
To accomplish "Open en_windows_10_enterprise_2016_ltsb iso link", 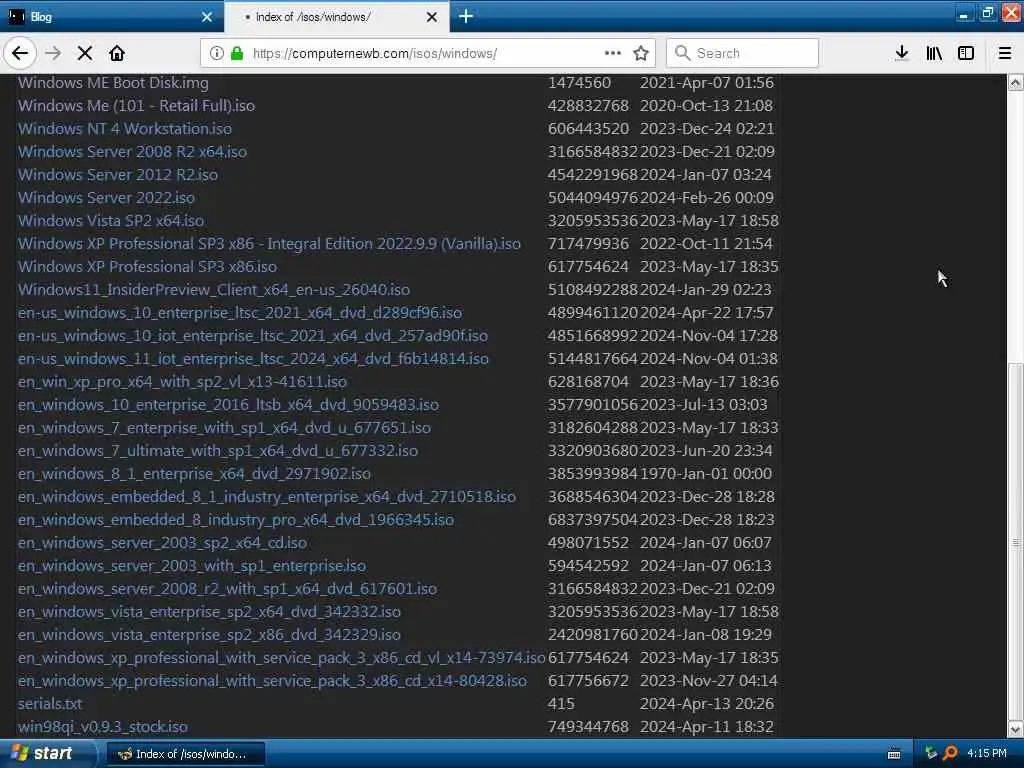I will coord(228,404).
